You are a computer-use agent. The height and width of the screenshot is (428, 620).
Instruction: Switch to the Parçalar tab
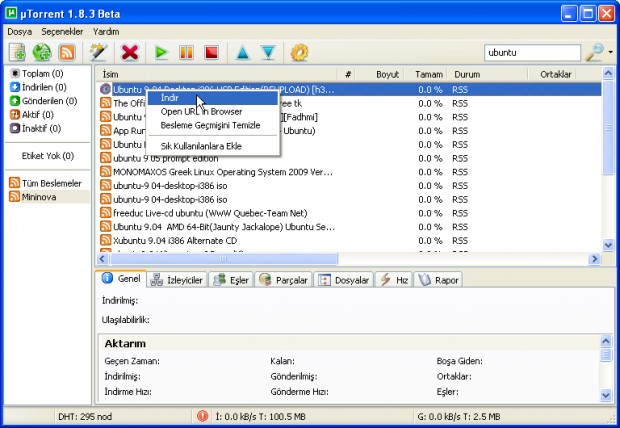pos(284,280)
